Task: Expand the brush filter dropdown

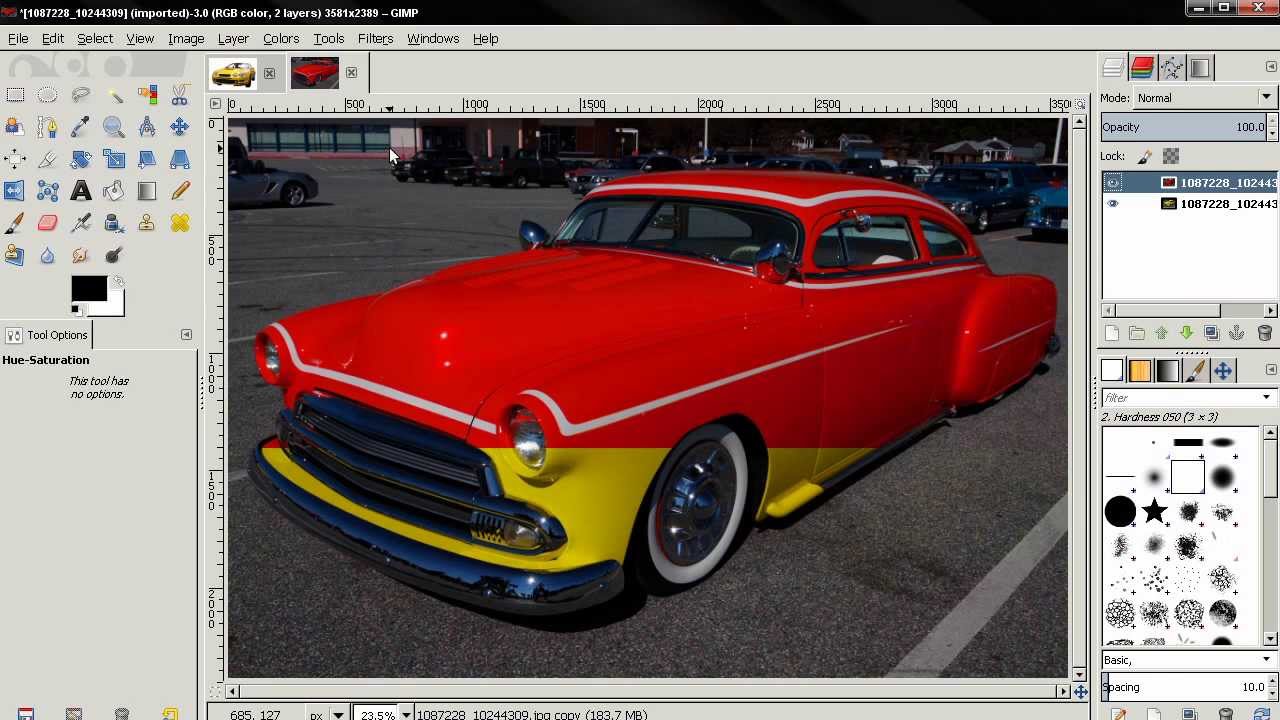Action: tap(1266, 398)
